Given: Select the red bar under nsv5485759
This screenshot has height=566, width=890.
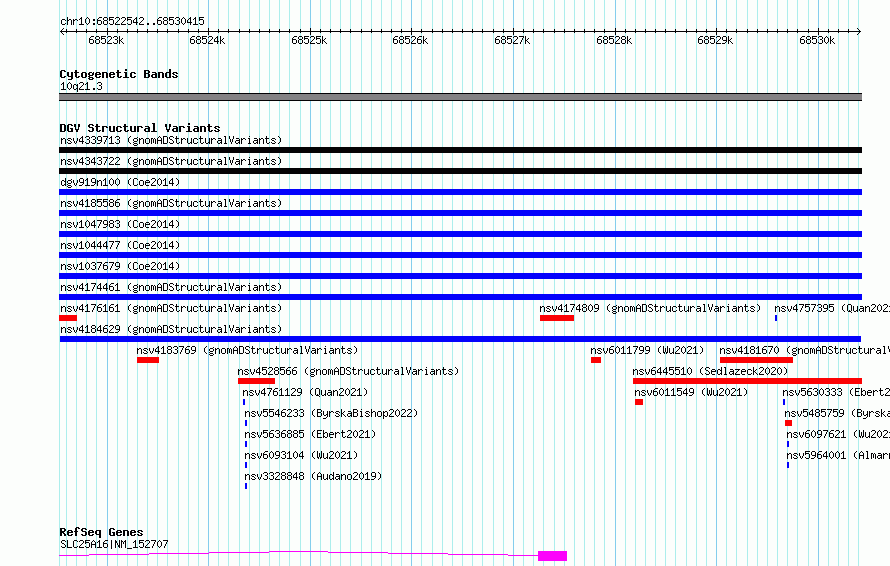Looking at the screenshot, I should (788, 423).
